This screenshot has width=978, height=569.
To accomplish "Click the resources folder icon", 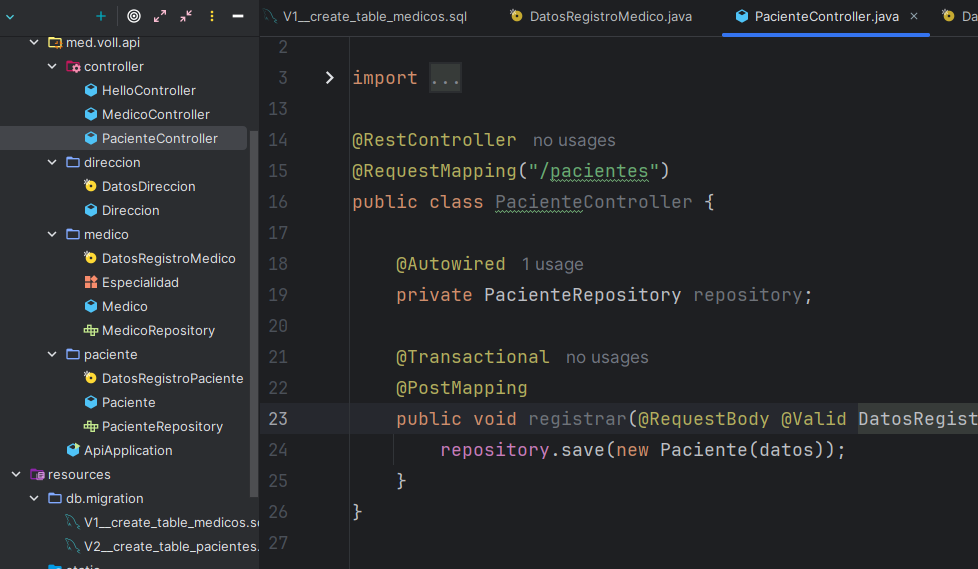I will pos(37,475).
